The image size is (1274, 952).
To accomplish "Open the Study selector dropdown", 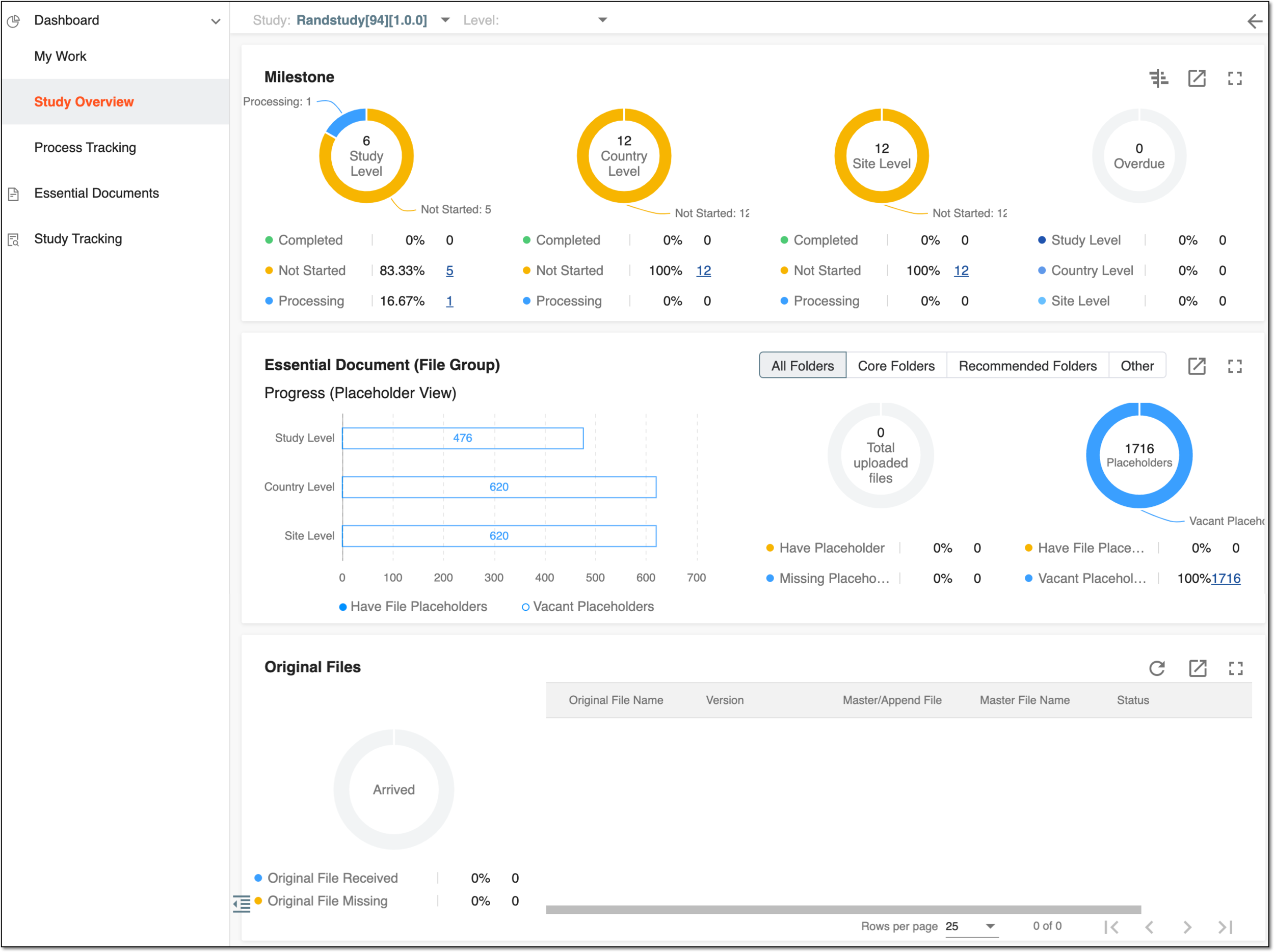I will (x=445, y=20).
